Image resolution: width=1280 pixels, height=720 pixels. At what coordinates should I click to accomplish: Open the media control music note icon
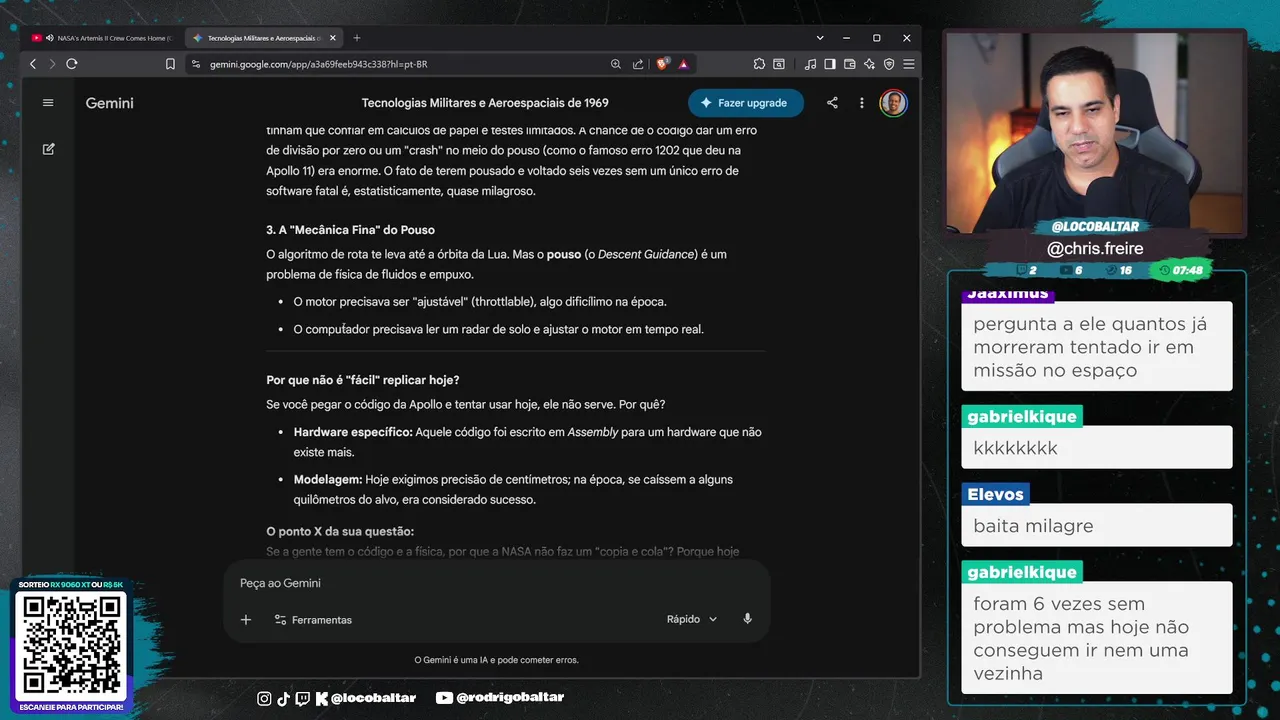click(x=810, y=64)
